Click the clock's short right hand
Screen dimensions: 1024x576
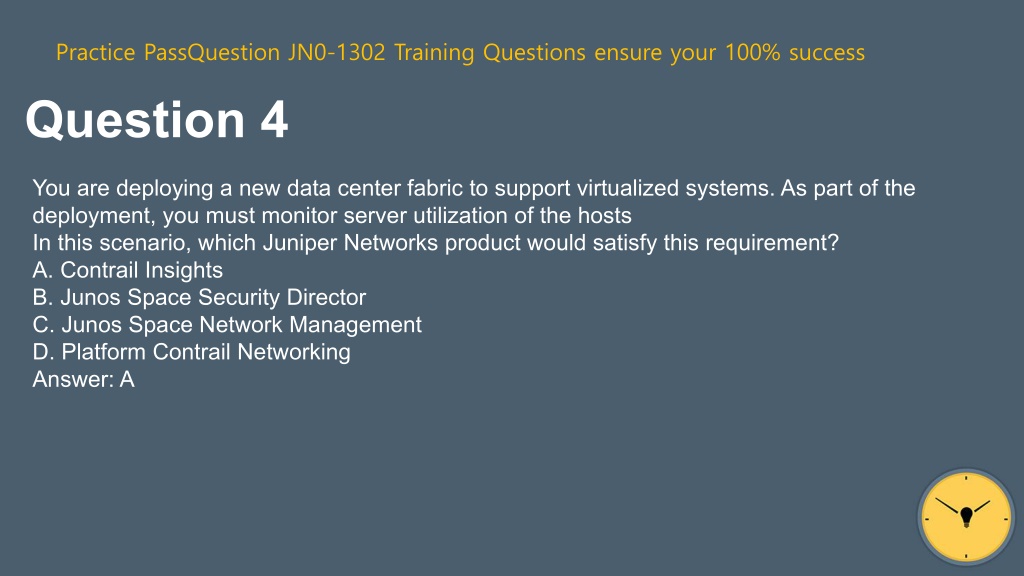pos(982,507)
